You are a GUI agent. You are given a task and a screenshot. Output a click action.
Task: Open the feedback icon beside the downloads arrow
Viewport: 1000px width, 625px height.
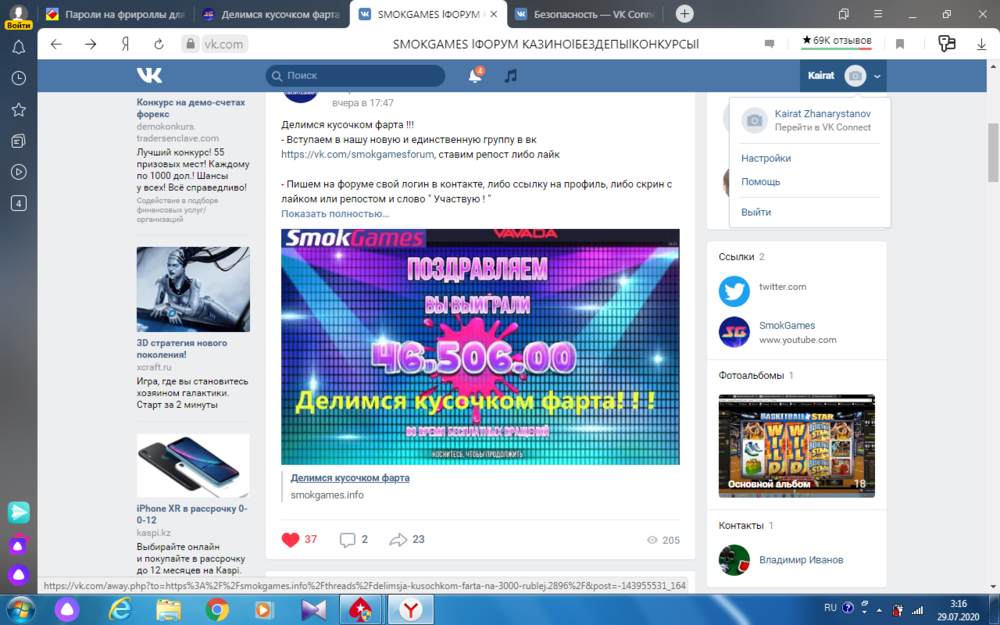947,43
